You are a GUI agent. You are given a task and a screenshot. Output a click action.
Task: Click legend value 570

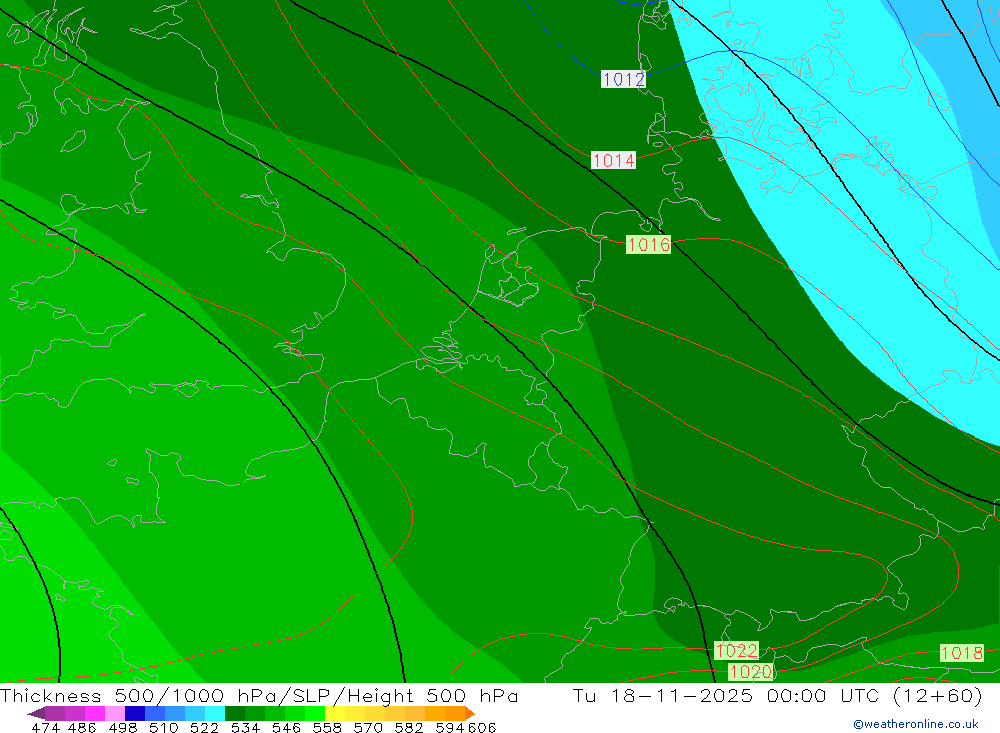pos(368,727)
